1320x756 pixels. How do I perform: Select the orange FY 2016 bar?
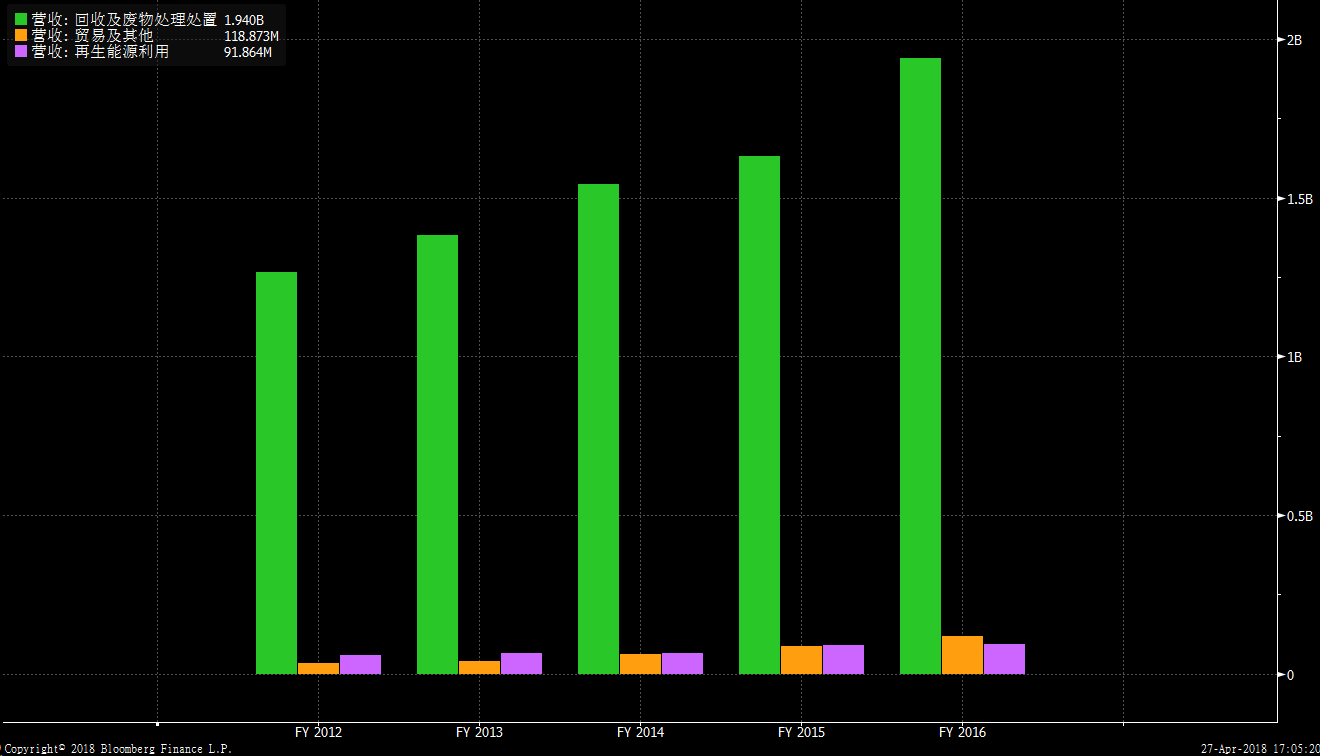tap(962, 655)
